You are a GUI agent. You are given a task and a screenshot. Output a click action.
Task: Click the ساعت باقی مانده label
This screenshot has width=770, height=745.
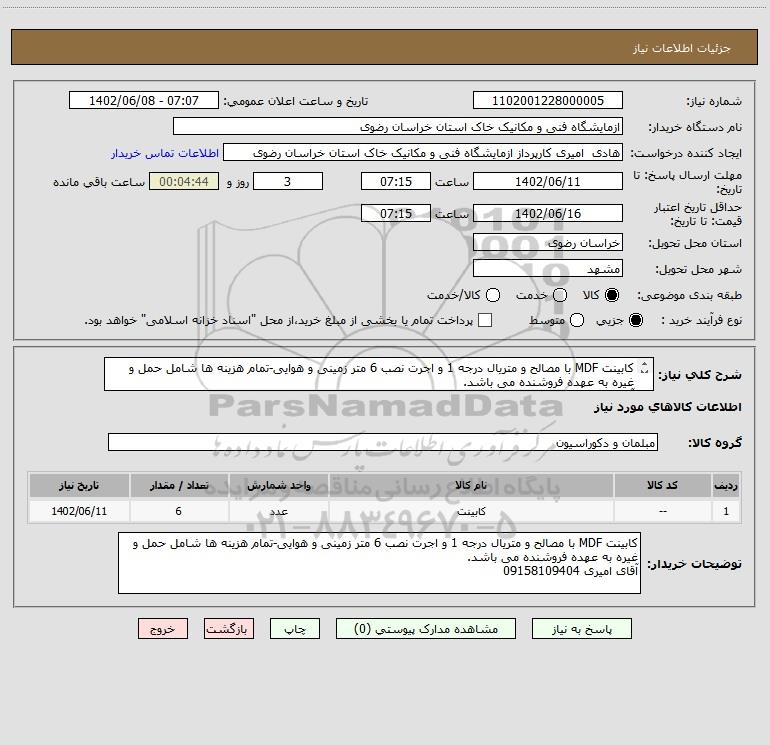click(99, 182)
